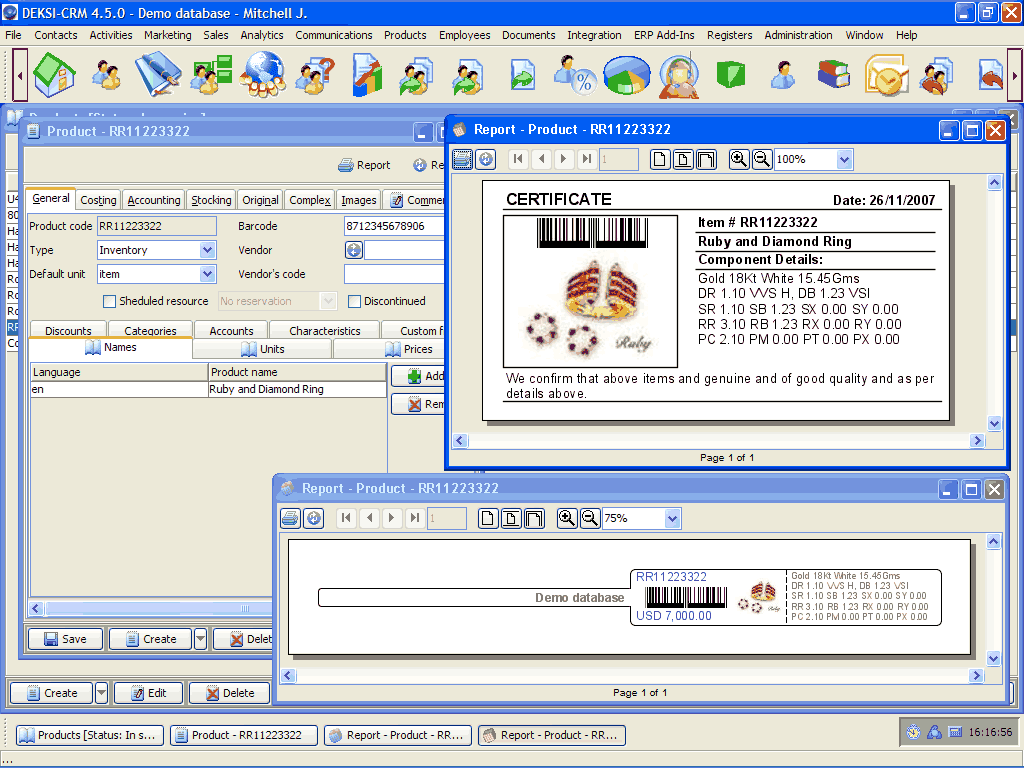
Task: Open 100% zoom dropdown in certificate report
Action: [x=844, y=159]
